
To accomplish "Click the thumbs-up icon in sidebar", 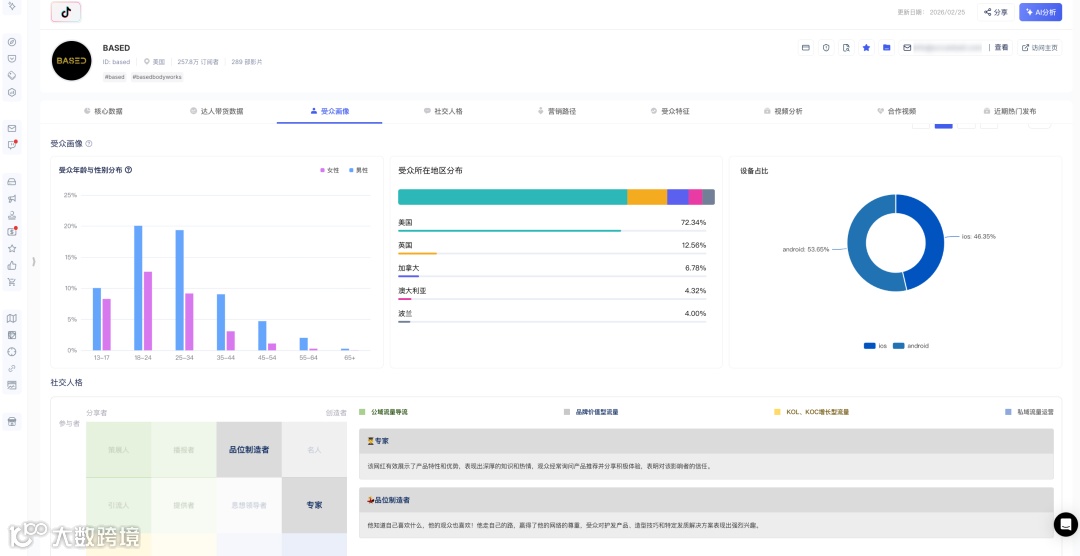I will tap(12, 265).
